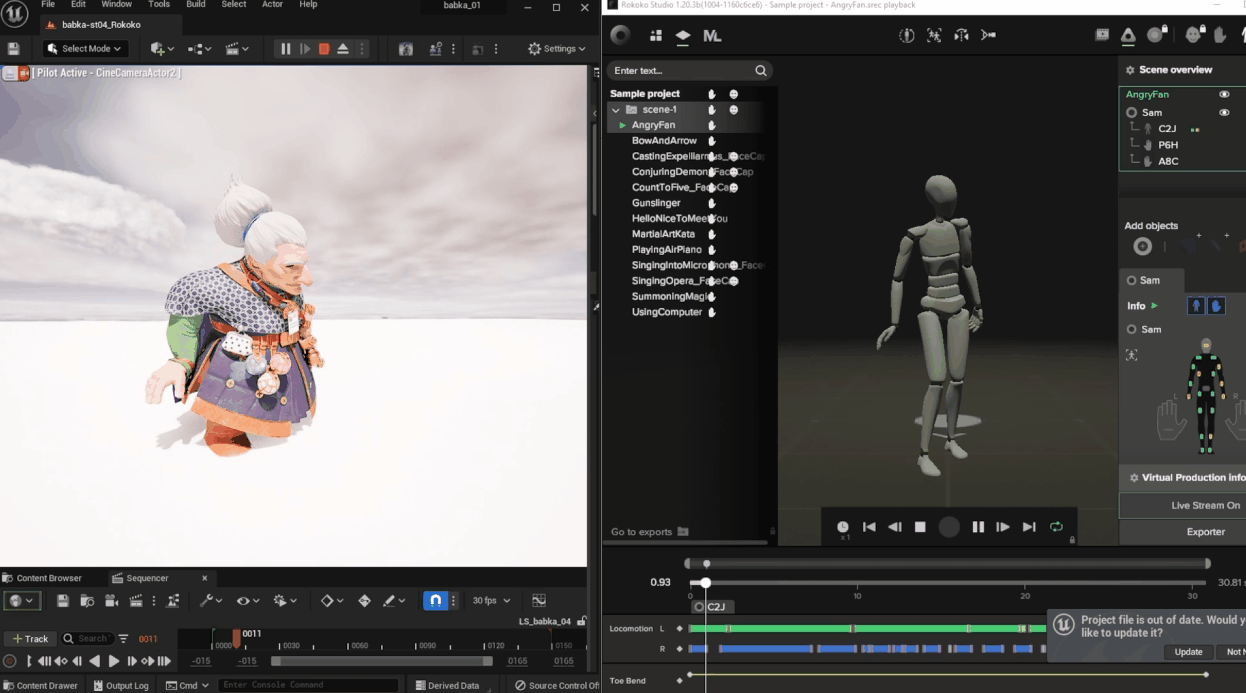
Task: Toggle the Sequencer snapping magnet
Action: [435, 601]
